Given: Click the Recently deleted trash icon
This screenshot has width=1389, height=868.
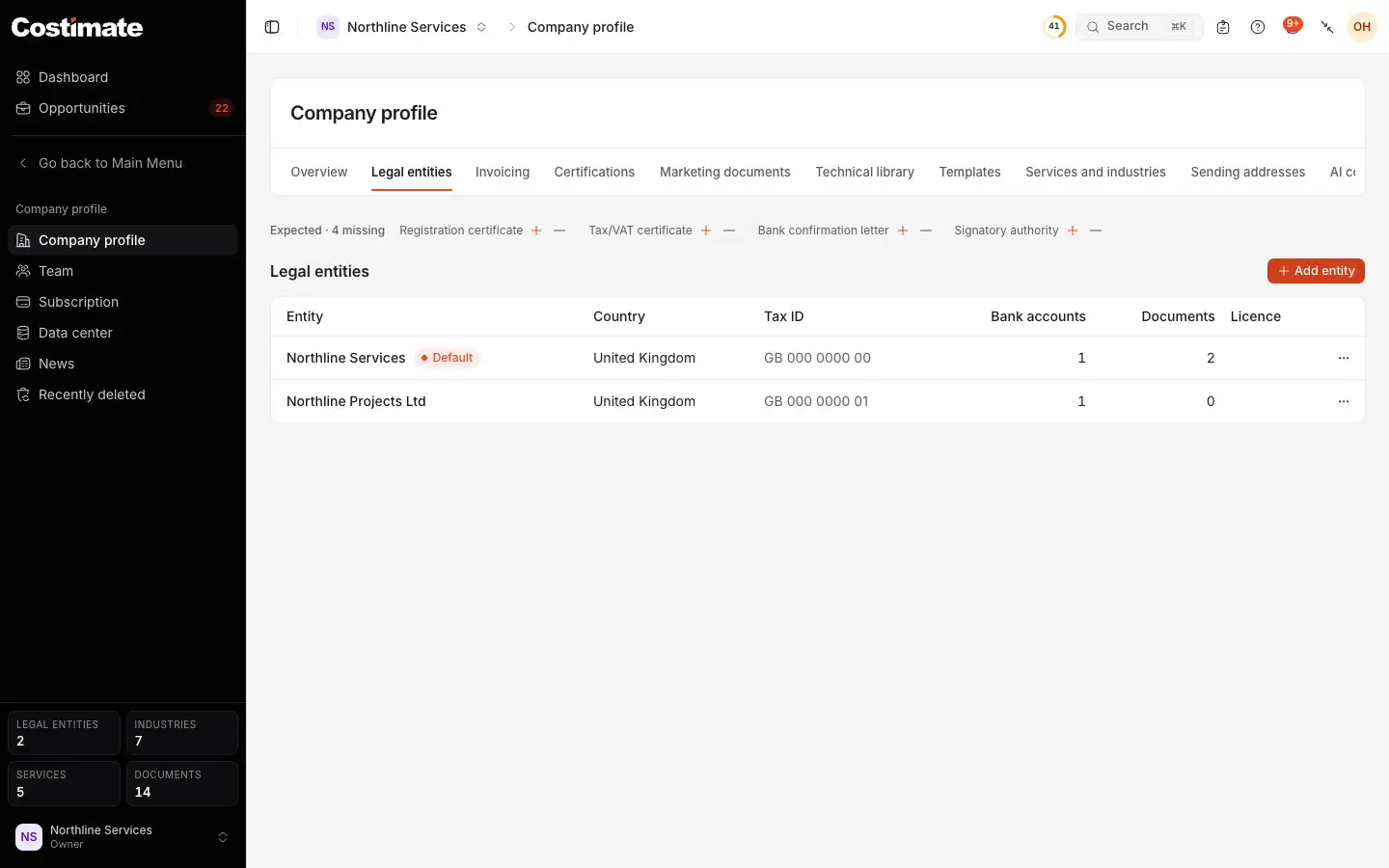Looking at the screenshot, I should pos(23,394).
